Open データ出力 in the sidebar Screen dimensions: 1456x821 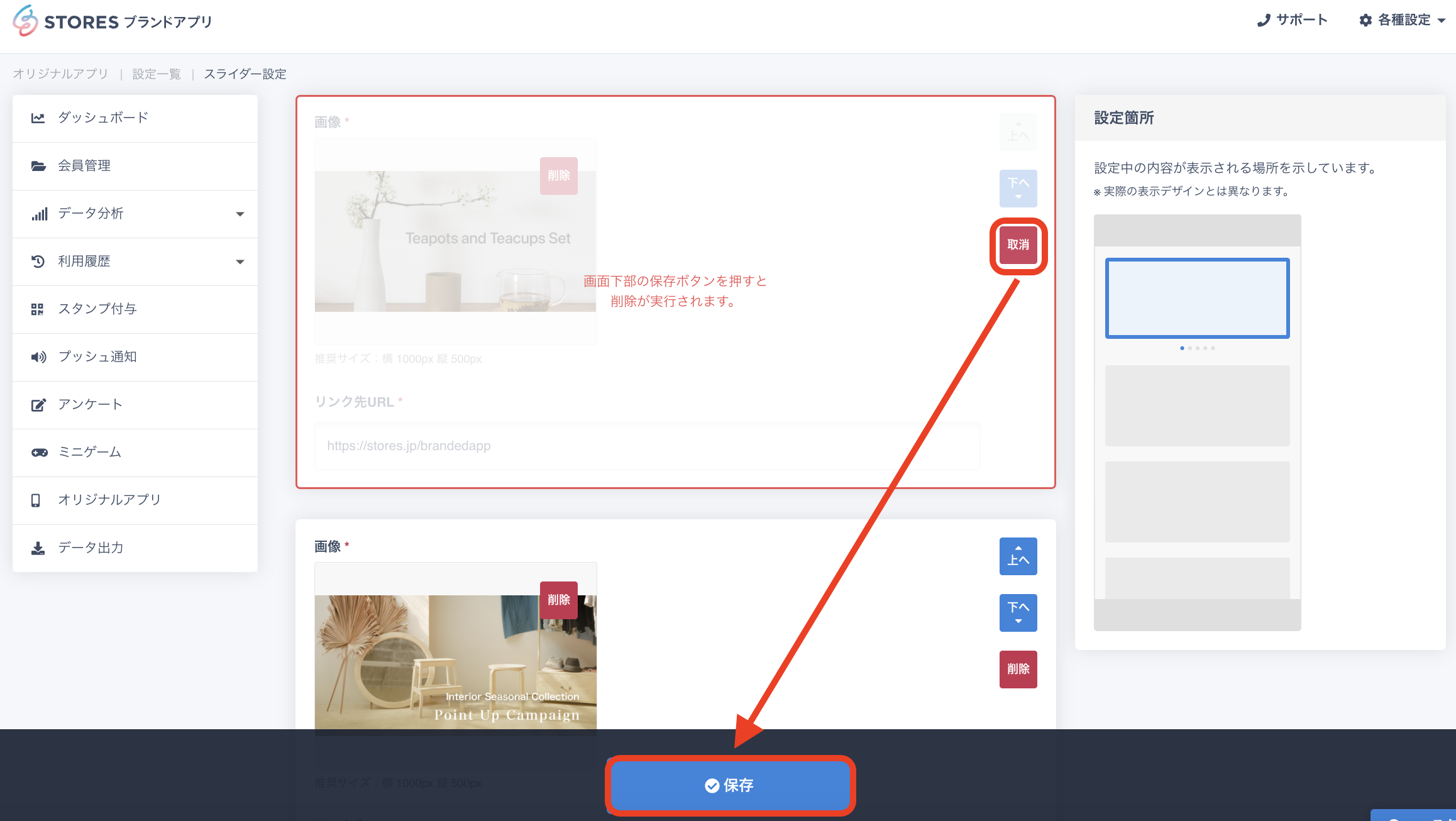click(x=135, y=548)
